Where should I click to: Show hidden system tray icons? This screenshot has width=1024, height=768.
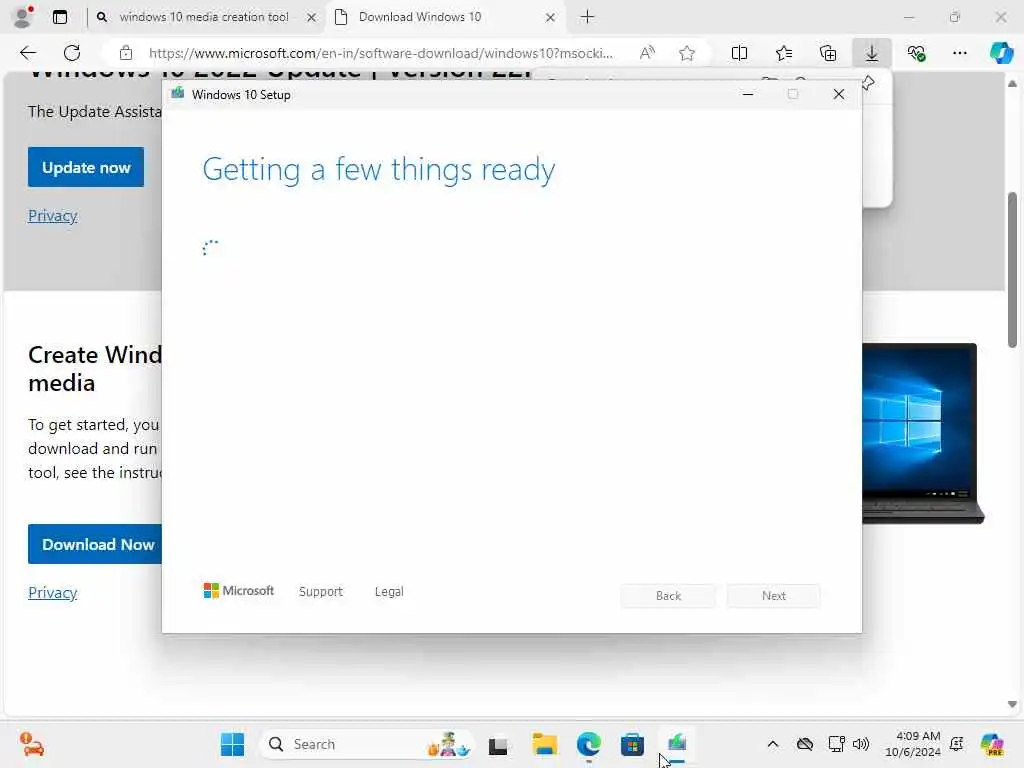coord(773,744)
